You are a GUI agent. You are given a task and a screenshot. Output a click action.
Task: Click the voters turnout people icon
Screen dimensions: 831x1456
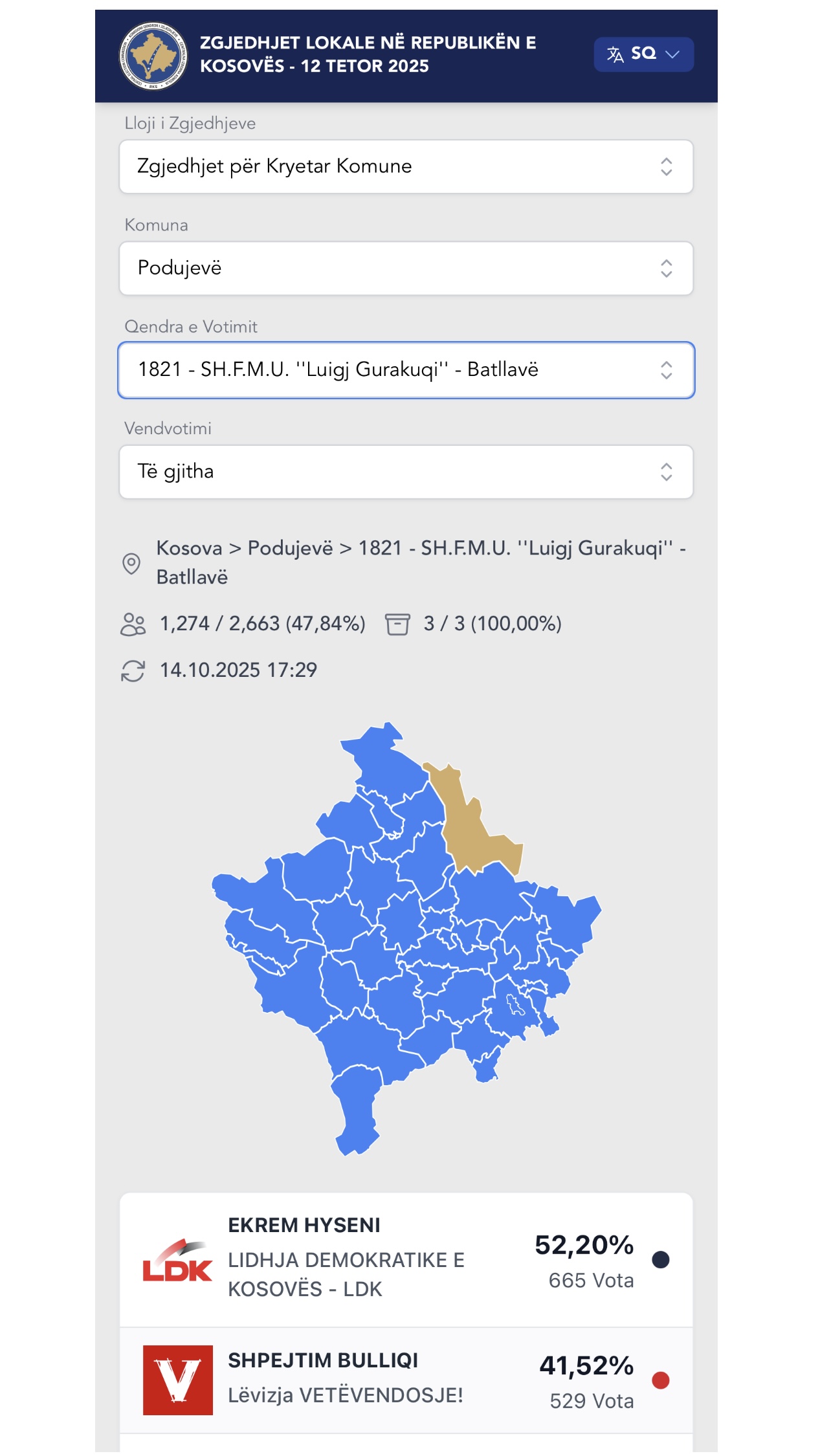point(133,624)
